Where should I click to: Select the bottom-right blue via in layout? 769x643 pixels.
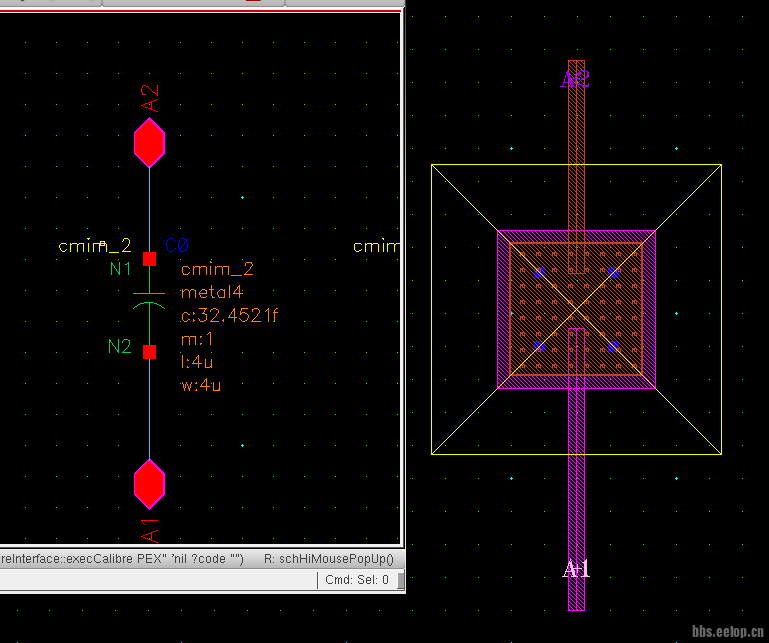(x=613, y=346)
